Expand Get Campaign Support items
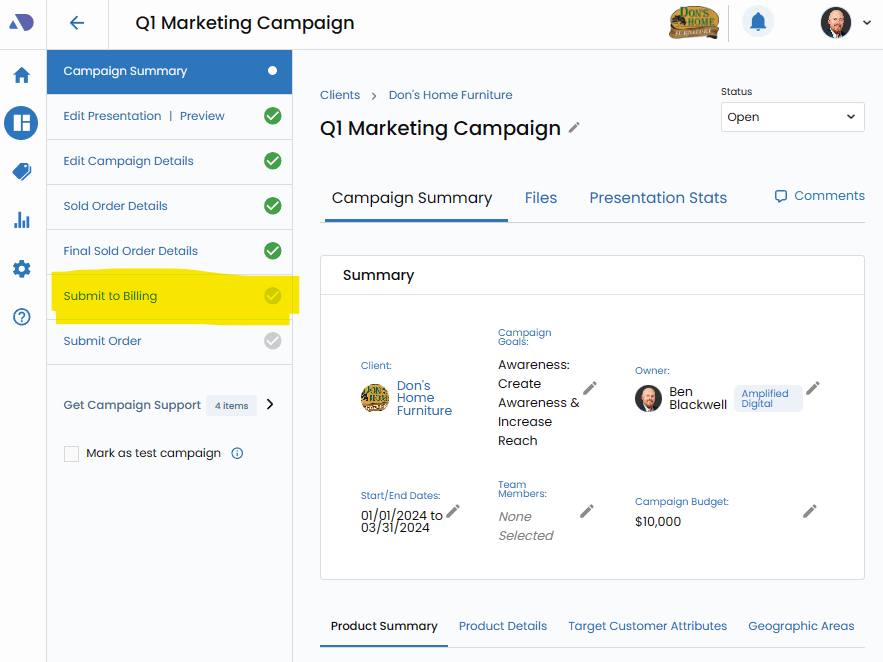883x662 pixels. point(269,405)
